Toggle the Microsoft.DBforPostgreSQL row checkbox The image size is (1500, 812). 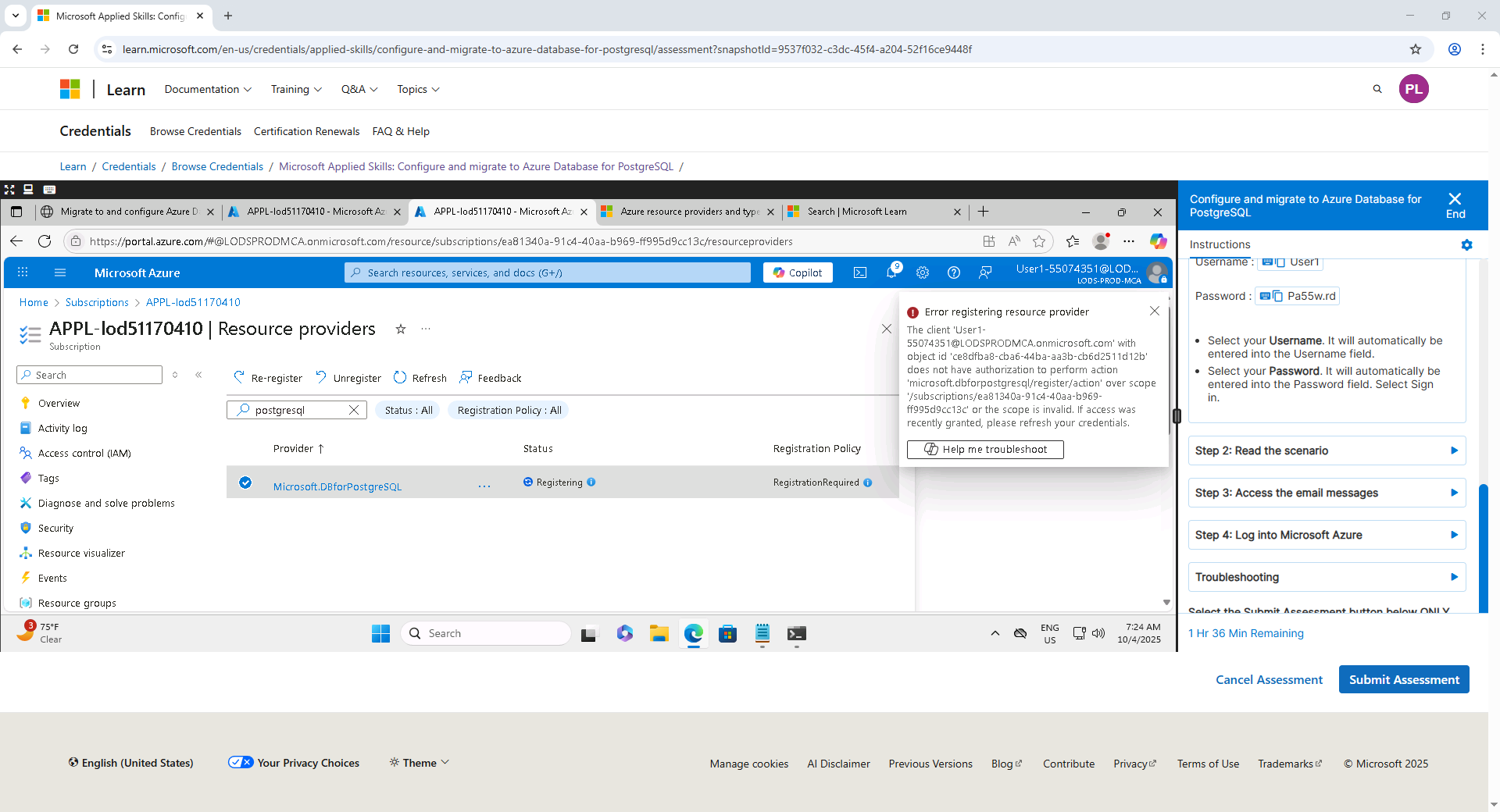245,483
